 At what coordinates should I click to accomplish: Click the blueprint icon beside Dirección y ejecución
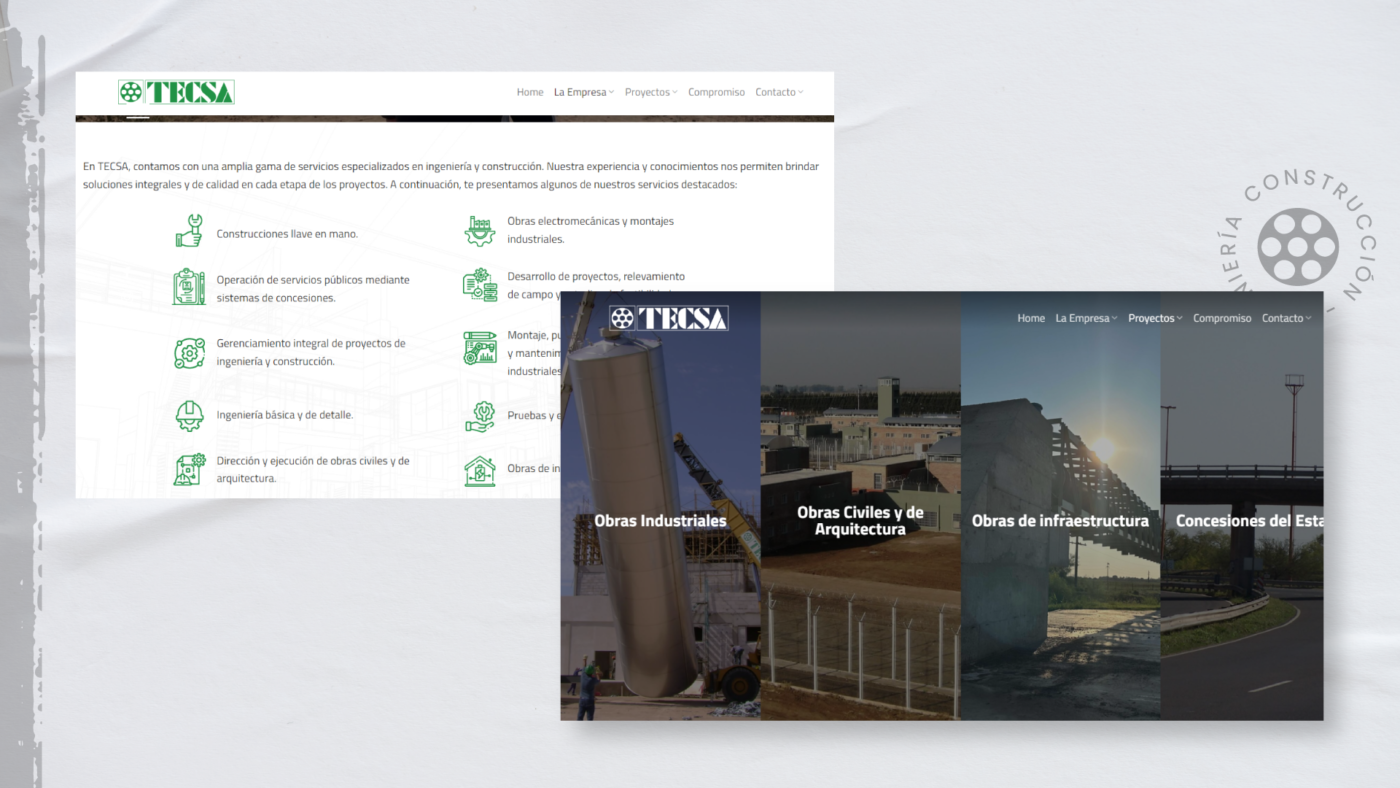(189, 469)
